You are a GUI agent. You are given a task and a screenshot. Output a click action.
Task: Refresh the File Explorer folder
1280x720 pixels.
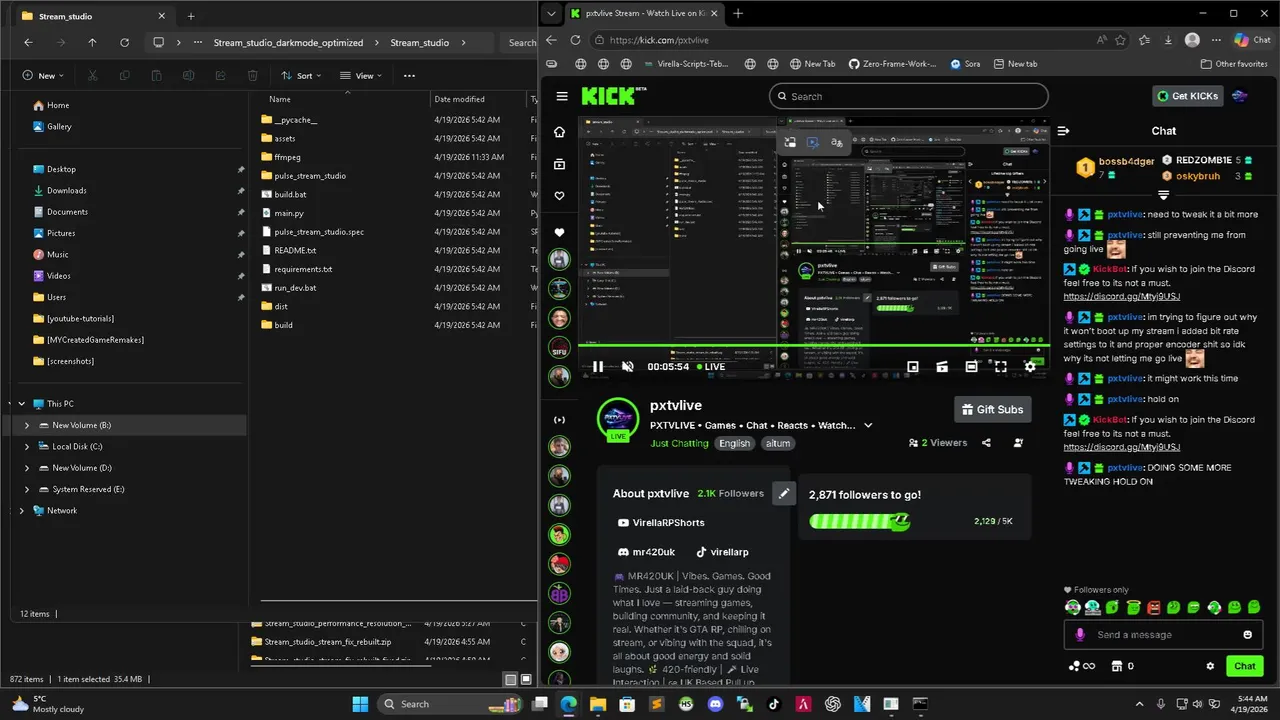[x=124, y=43]
